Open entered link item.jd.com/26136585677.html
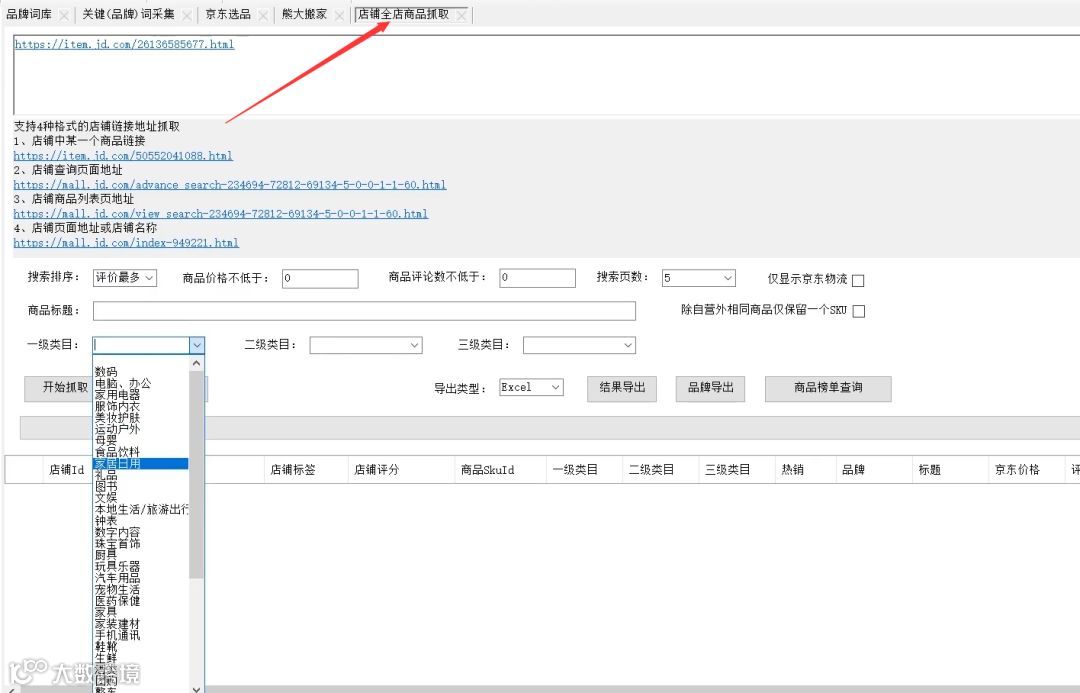 click(124, 45)
